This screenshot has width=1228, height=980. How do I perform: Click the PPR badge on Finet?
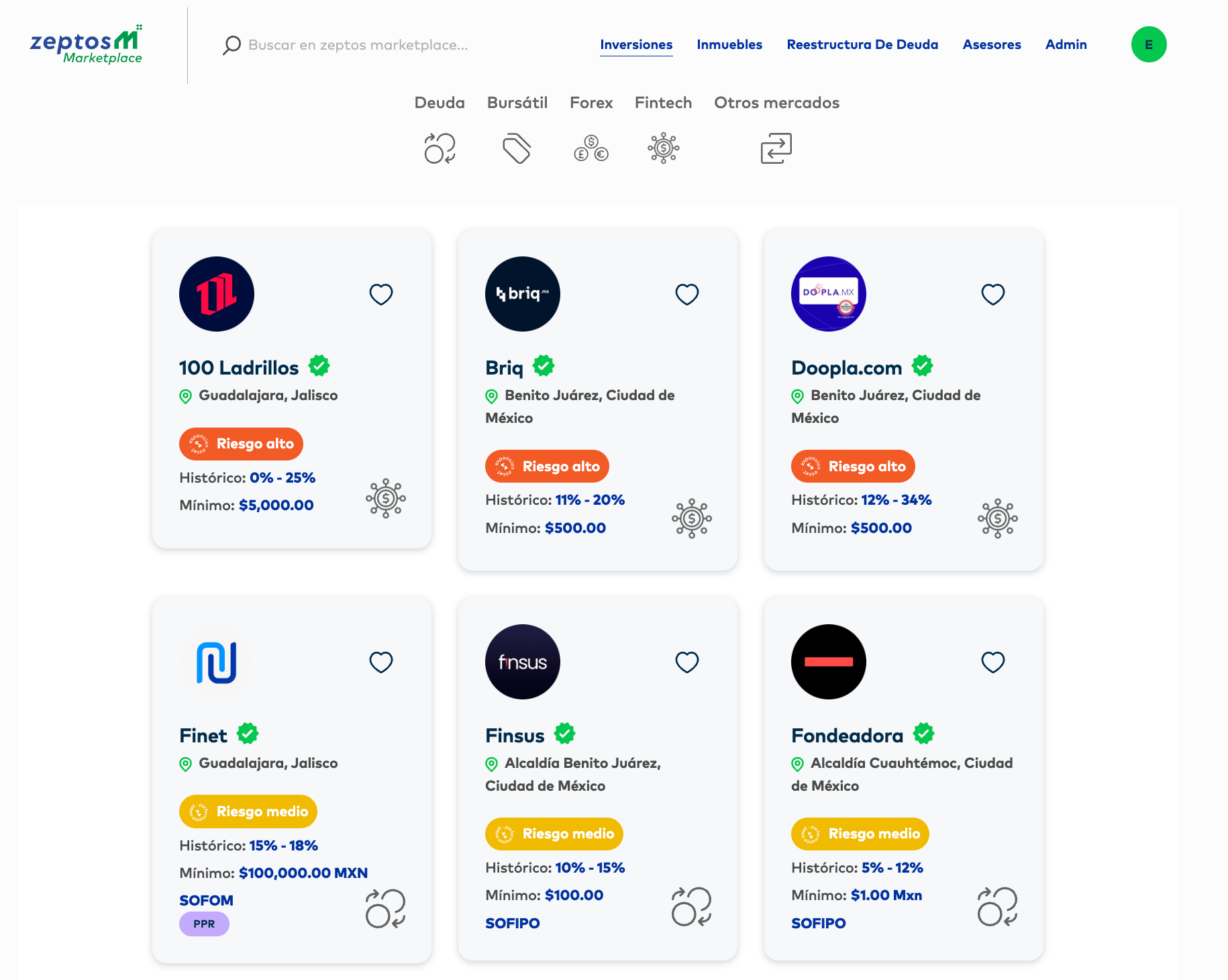click(204, 924)
